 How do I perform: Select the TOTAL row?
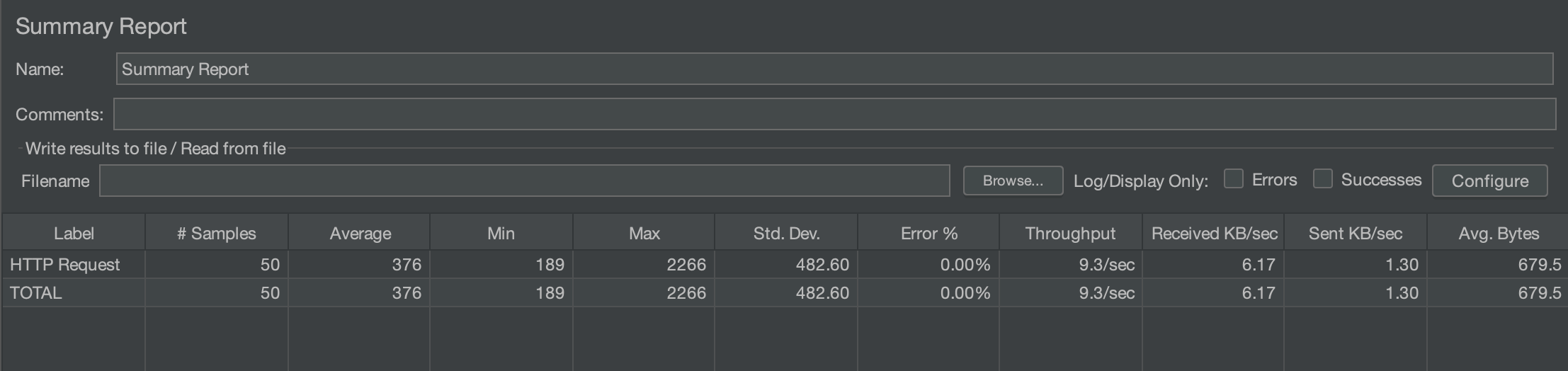(785, 292)
